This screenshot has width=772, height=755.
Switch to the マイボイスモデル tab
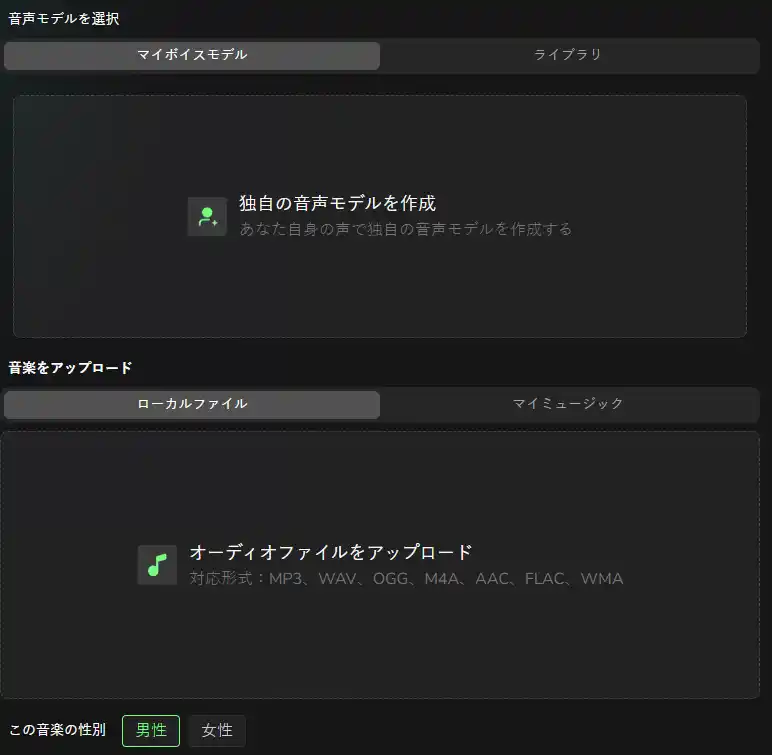pos(192,55)
